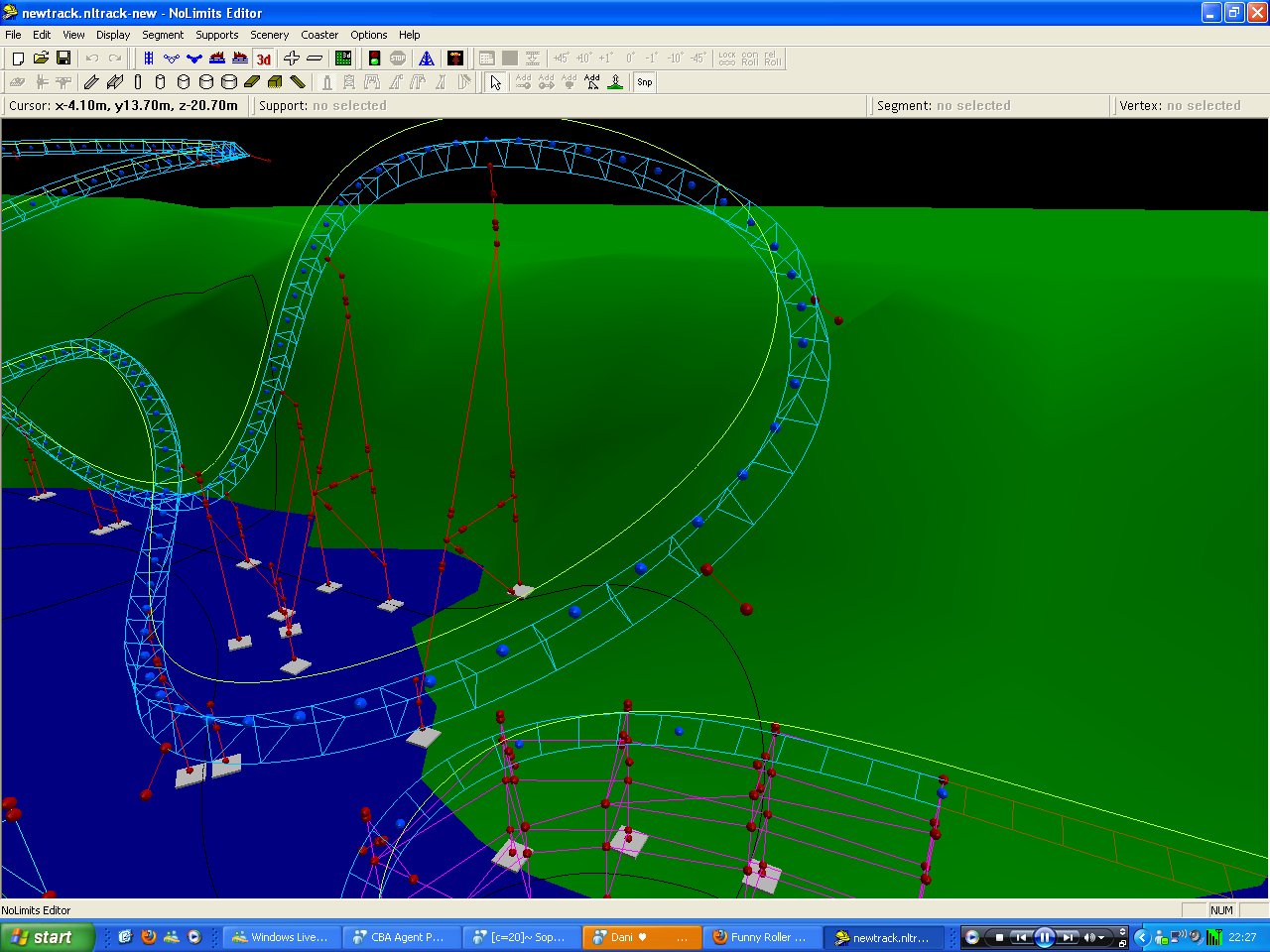1270x952 pixels.
Task: Pause playback in the media player toolbar
Action: pyautogui.click(x=1044, y=937)
